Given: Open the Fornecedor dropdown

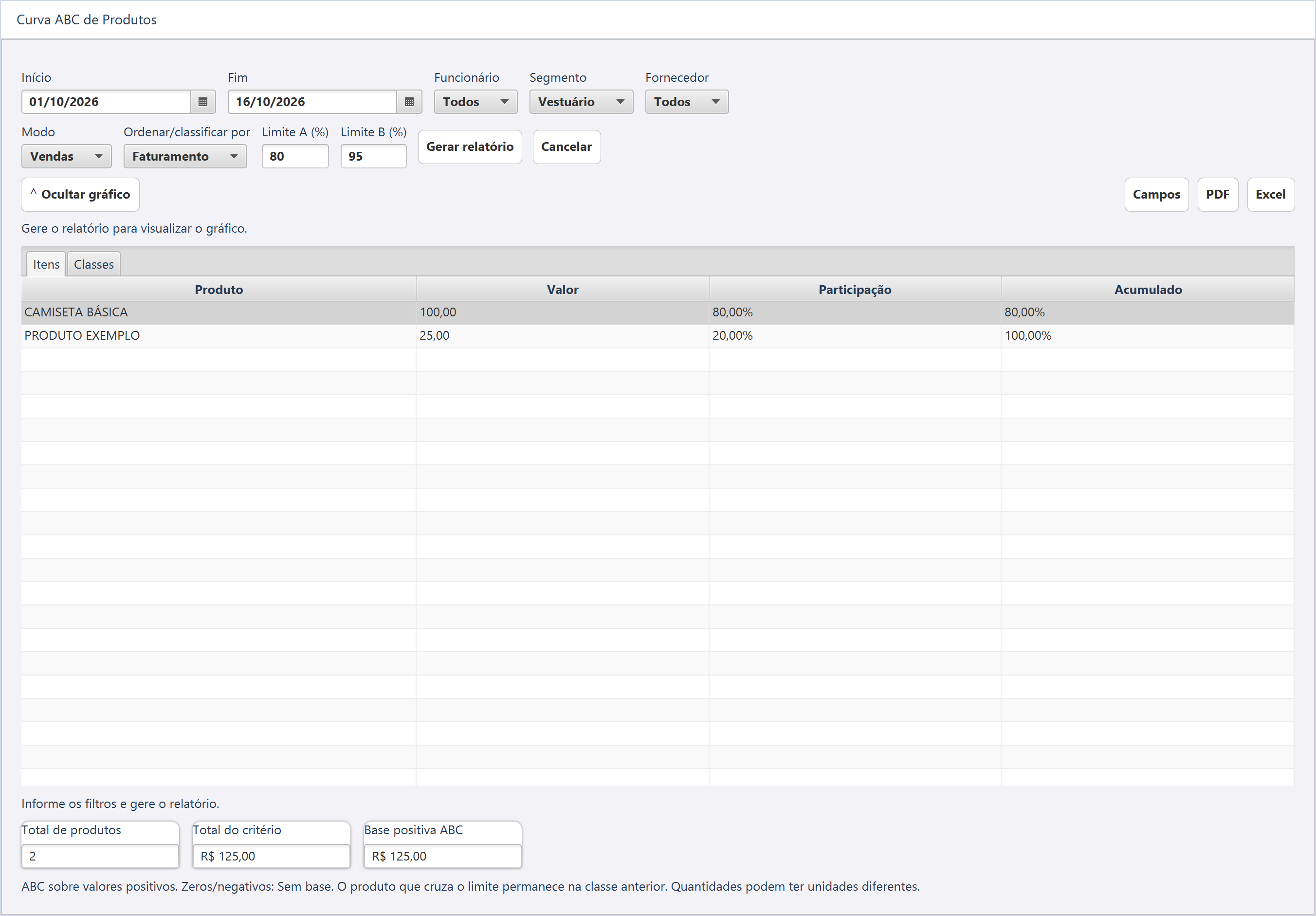Looking at the screenshot, I should (x=686, y=102).
